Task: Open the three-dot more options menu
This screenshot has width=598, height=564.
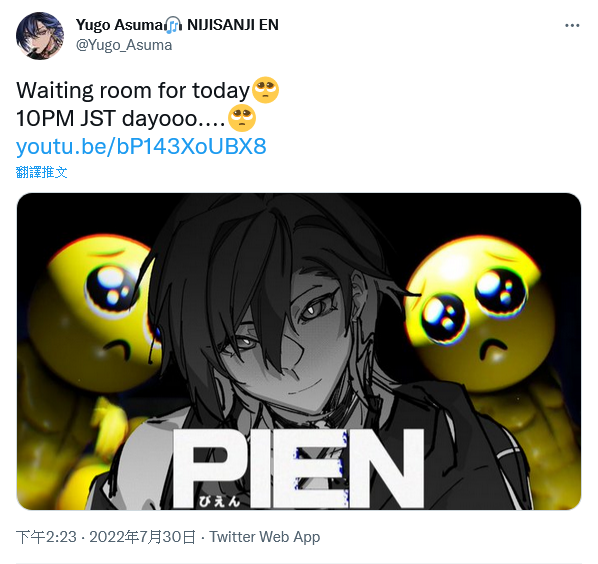Action: click(572, 26)
